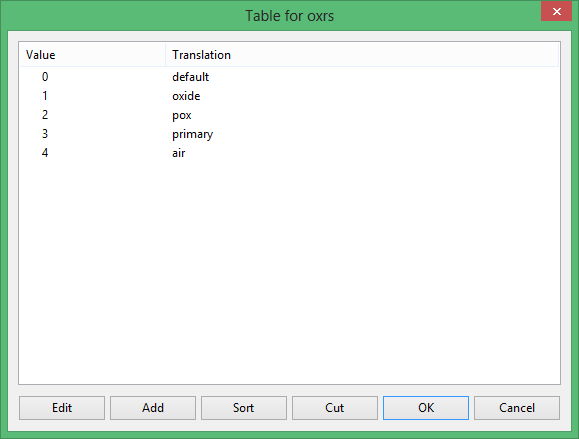Click the Edit button
Viewport: 579px width, 439px height.
62,408
